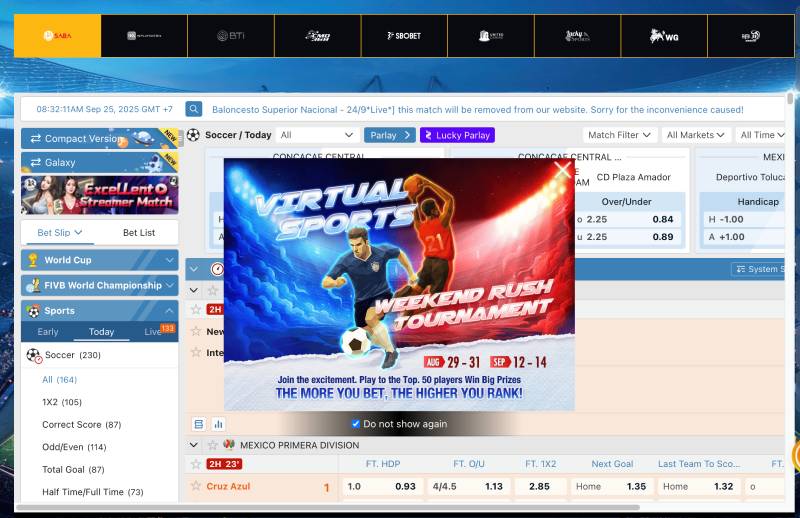Viewport: 800px width, 518px height.
Task: Switch to the Galaxy view
Action: pos(60,162)
